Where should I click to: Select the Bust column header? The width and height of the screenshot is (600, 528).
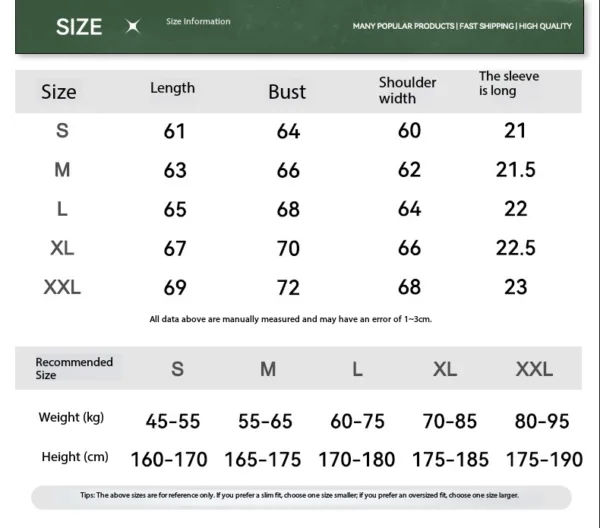(287, 92)
